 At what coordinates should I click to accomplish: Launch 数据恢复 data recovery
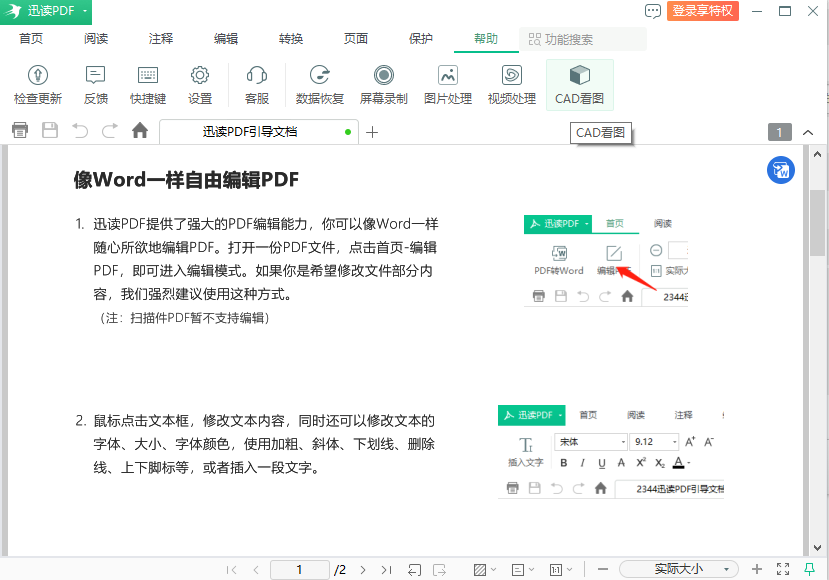pyautogui.click(x=320, y=85)
